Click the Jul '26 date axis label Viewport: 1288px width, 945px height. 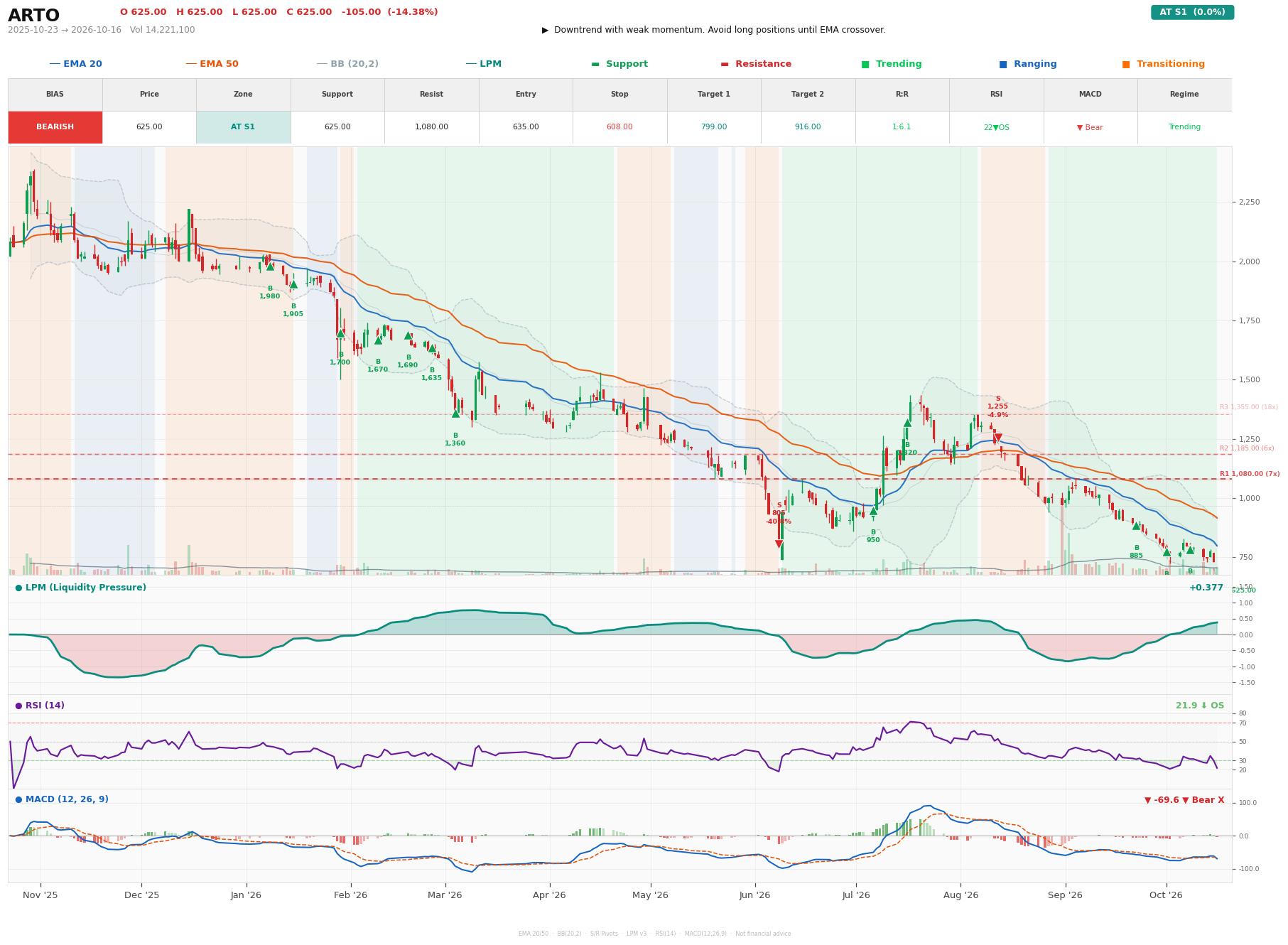pos(856,895)
